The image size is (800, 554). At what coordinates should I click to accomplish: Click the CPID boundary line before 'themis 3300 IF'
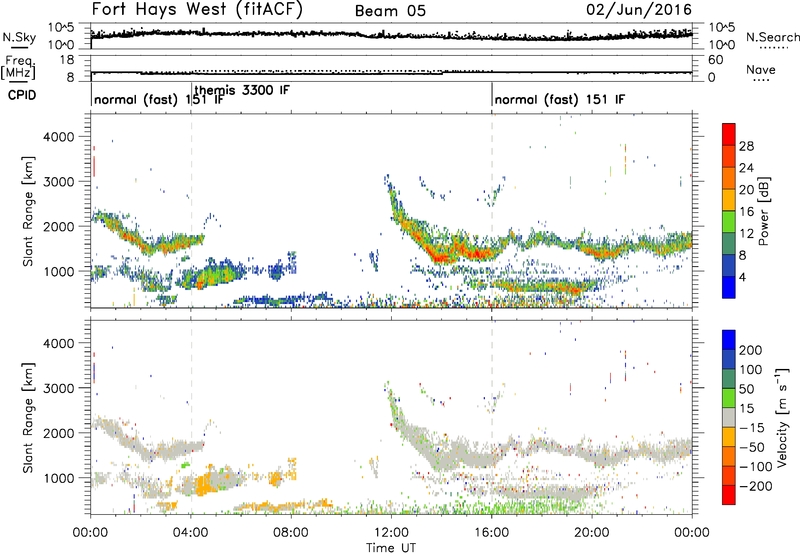pos(191,94)
